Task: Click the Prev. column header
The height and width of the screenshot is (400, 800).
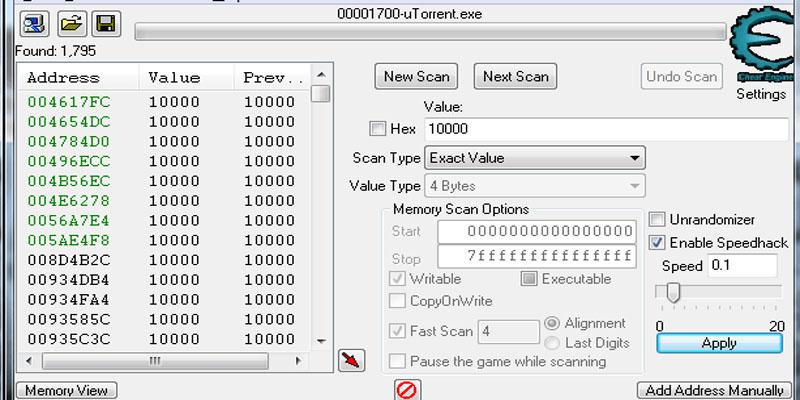Action: (272, 78)
